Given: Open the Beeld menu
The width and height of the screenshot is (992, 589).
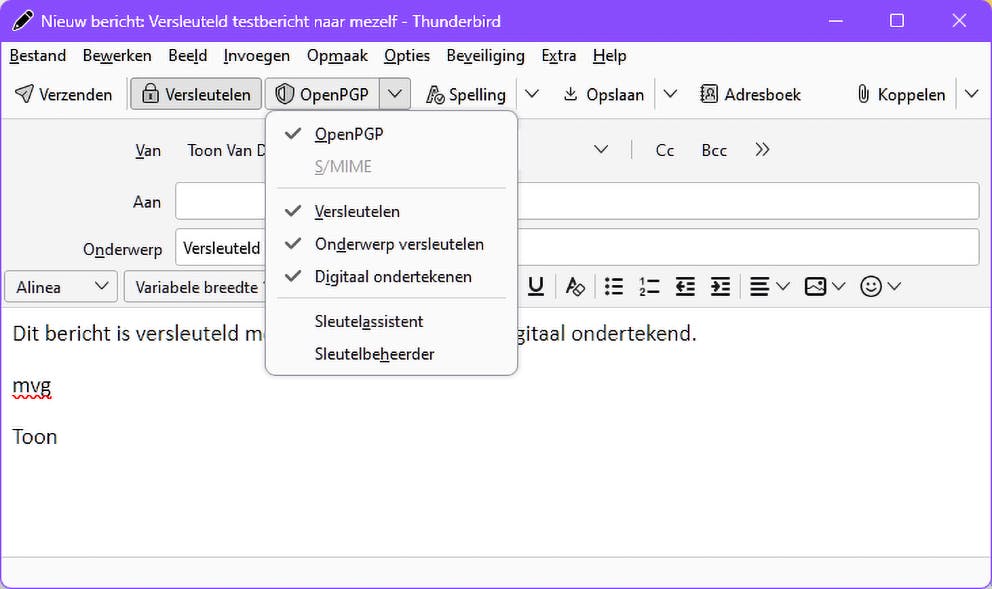Looking at the screenshot, I should [x=188, y=56].
